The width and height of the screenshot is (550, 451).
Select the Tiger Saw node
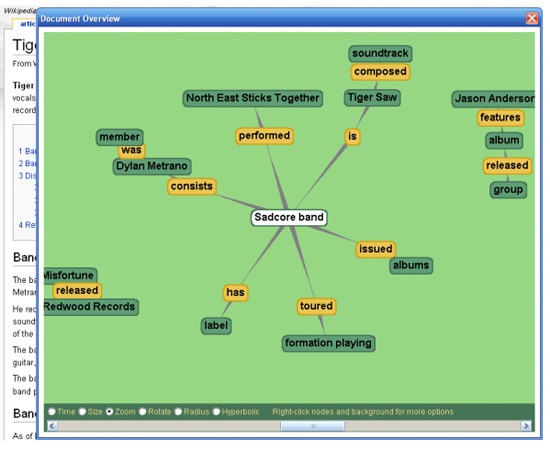[x=372, y=97]
